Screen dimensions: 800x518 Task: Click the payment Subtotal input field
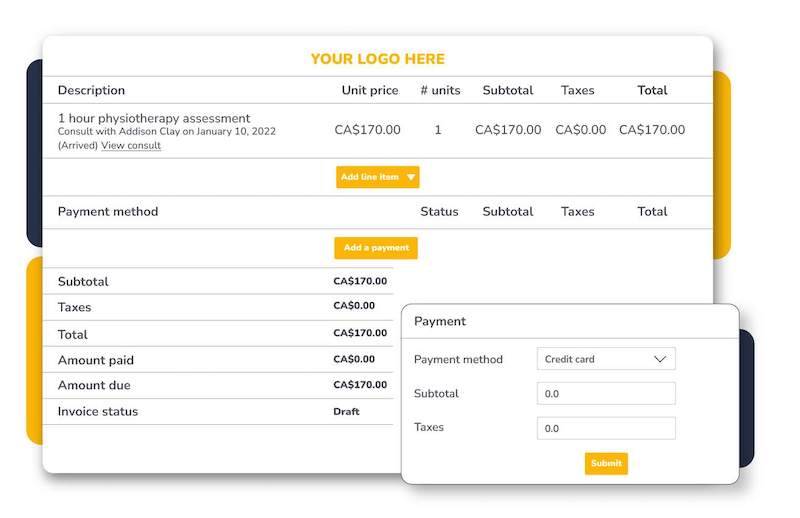(605, 394)
